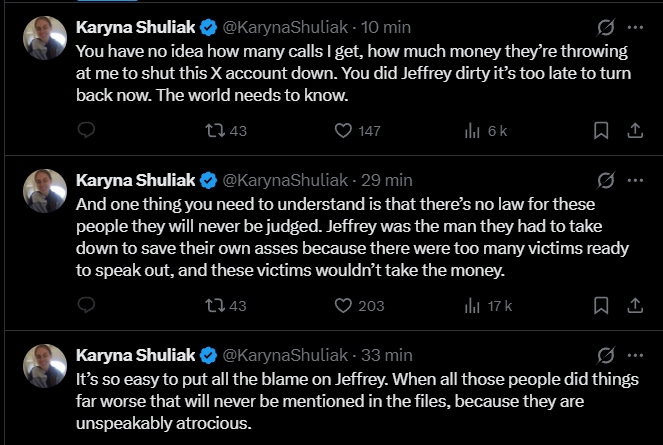The height and width of the screenshot is (445, 663).
Task: Like the tweet with 203 likes
Action: point(356,306)
